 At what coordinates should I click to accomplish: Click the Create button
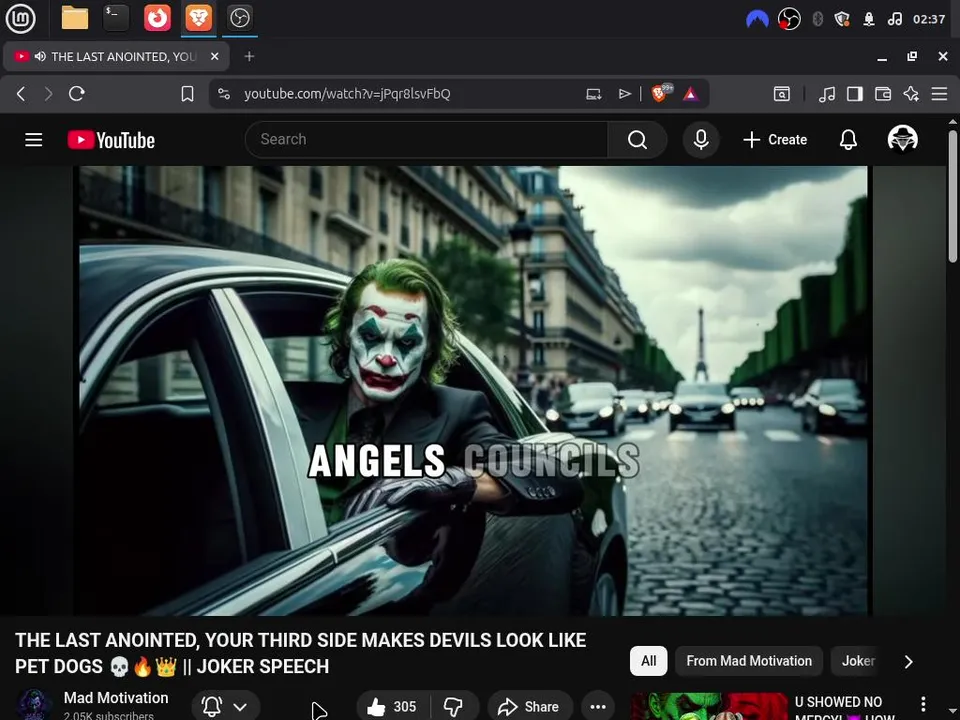click(x=775, y=140)
